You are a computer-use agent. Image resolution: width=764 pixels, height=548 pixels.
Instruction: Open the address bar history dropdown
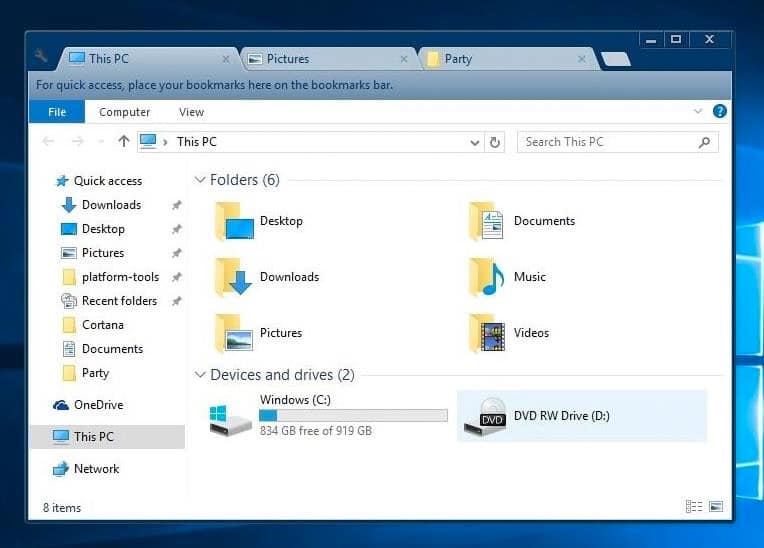pos(475,142)
